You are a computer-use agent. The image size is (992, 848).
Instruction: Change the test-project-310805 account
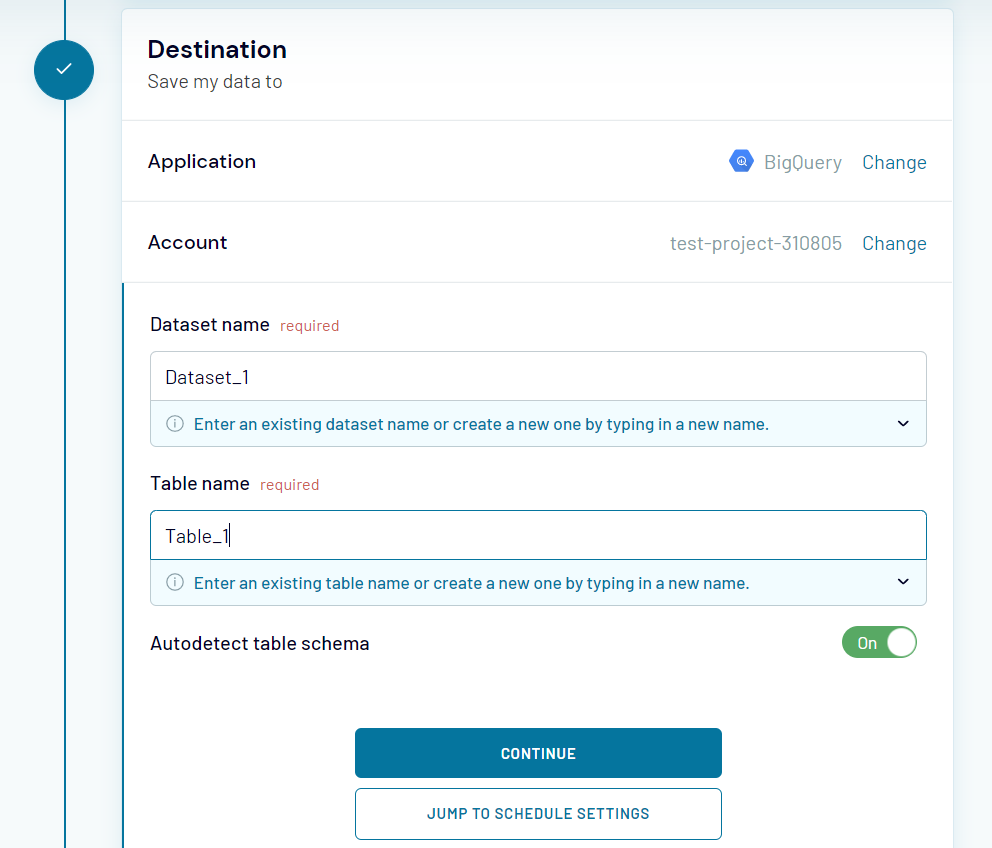click(x=894, y=243)
